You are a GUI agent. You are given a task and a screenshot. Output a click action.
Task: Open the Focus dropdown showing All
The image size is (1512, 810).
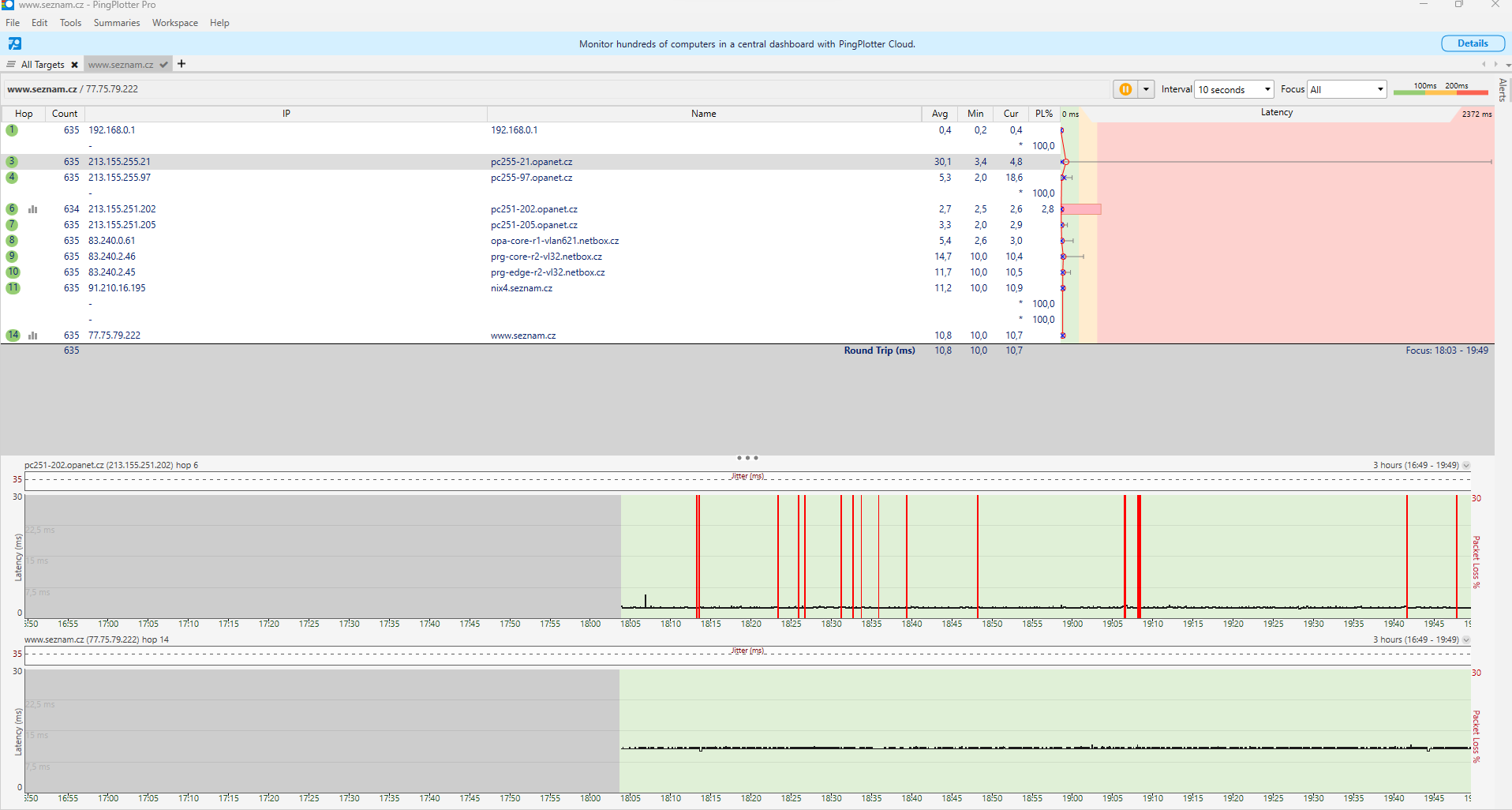tap(1346, 89)
